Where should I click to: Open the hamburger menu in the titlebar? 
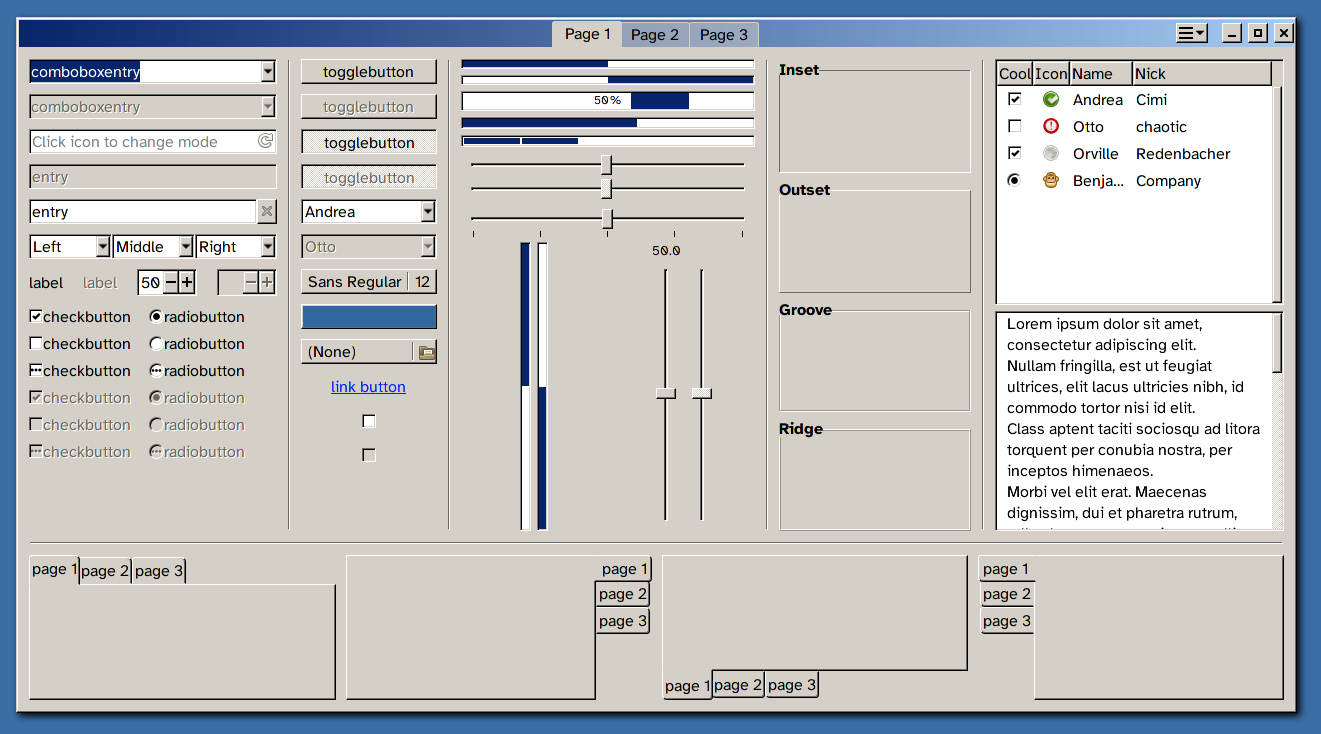click(1191, 33)
